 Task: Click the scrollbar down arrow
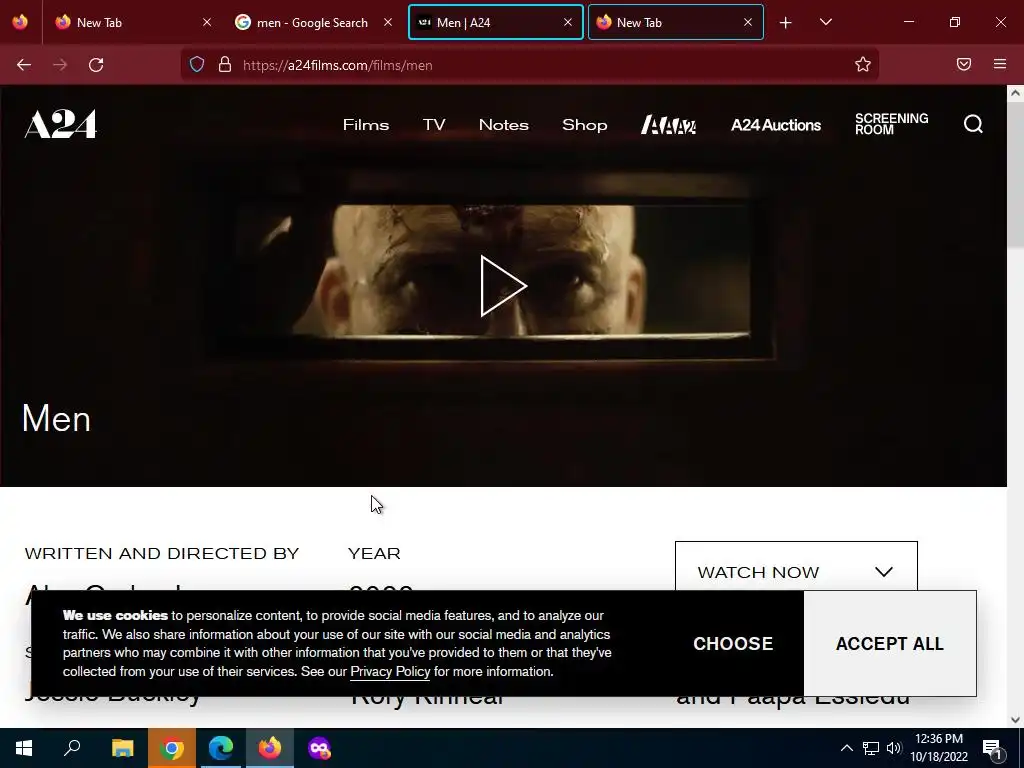click(x=1015, y=719)
